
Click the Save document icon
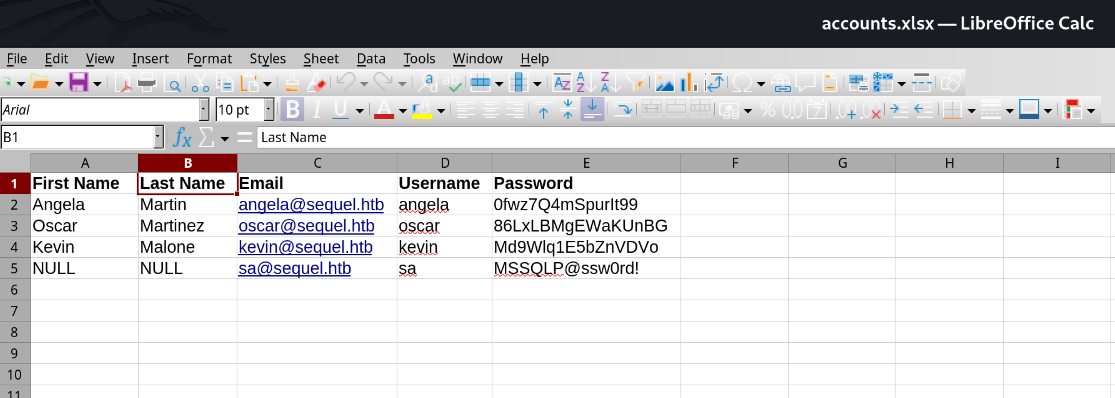[78, 82]
